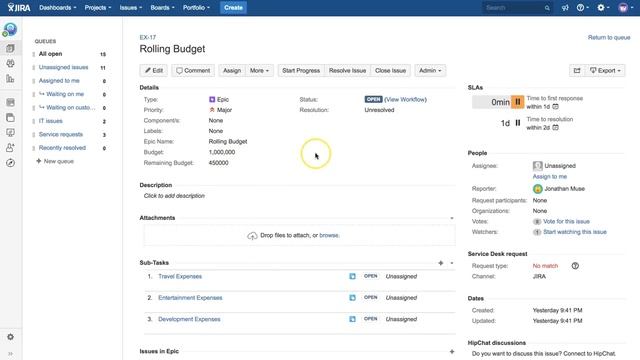The width and height of the screenshot is (640, 360).
Task: Open the Portfolio menu
Action: click(196, 8)
